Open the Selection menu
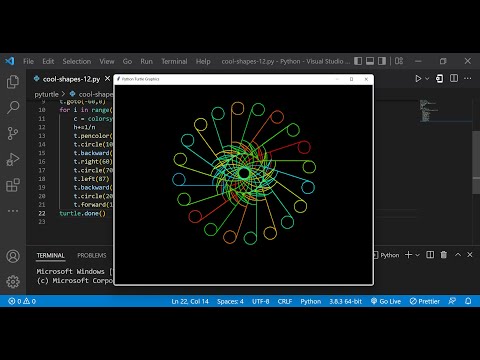Viewport: 480px width, 360px height. coord(77,61)
